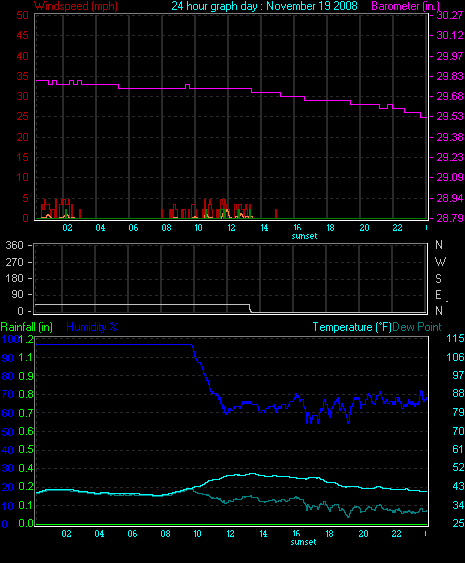Click the Windspeed (mph) axis title
The height and width of the screenshot is (563, 465).
click(76, 6)
